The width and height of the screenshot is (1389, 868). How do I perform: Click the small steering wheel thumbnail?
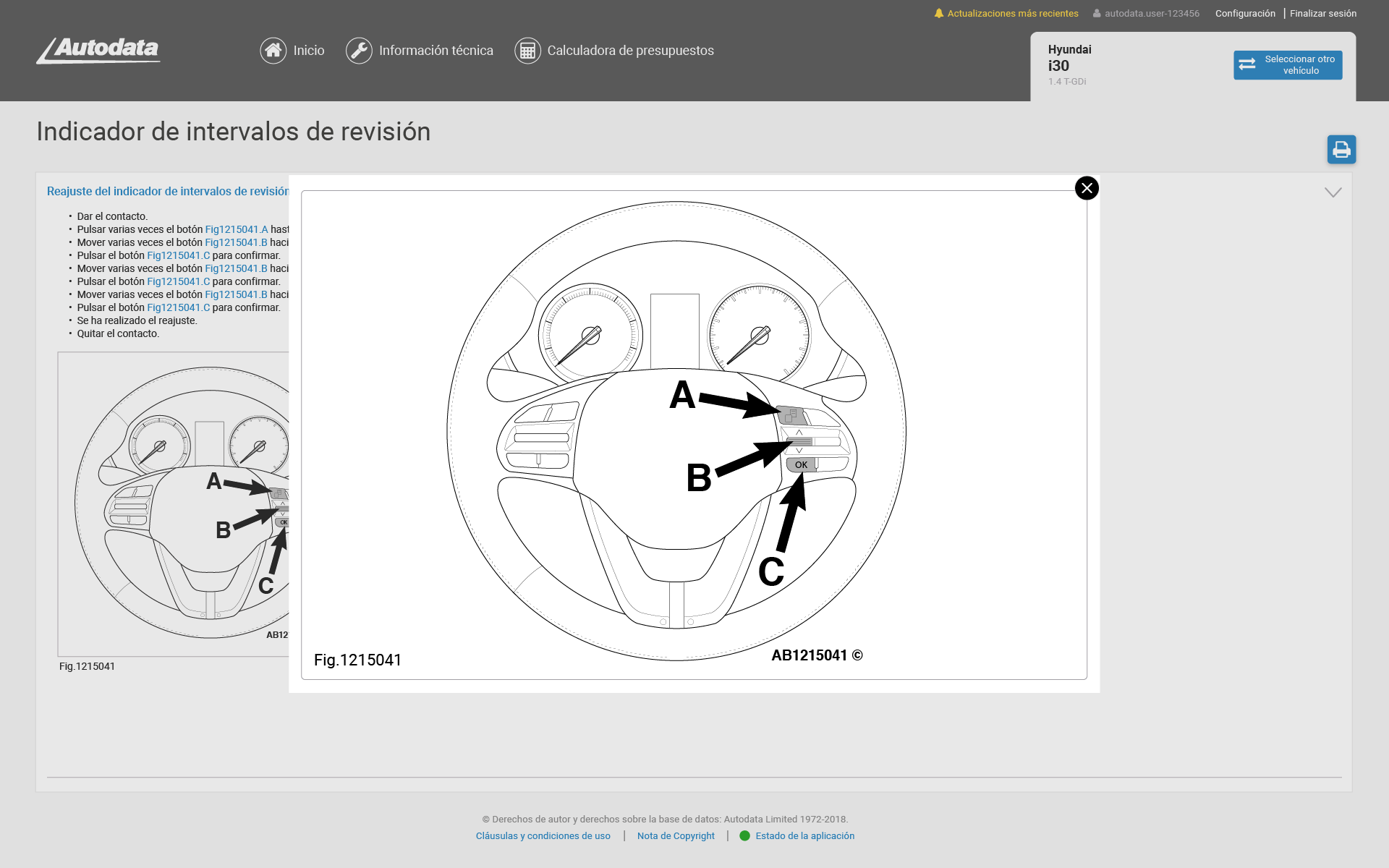tap(174, 504)
